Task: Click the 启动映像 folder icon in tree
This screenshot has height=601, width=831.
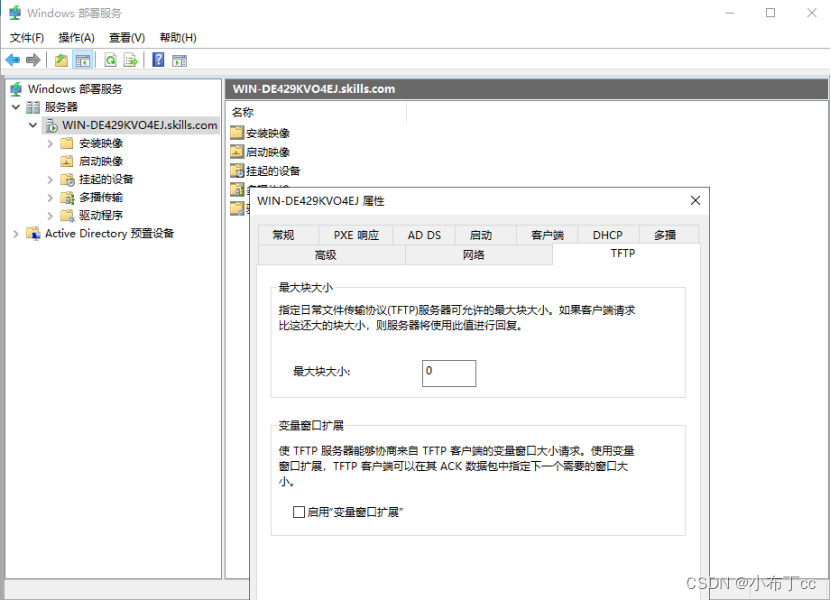Action: (x=67, y=161)
